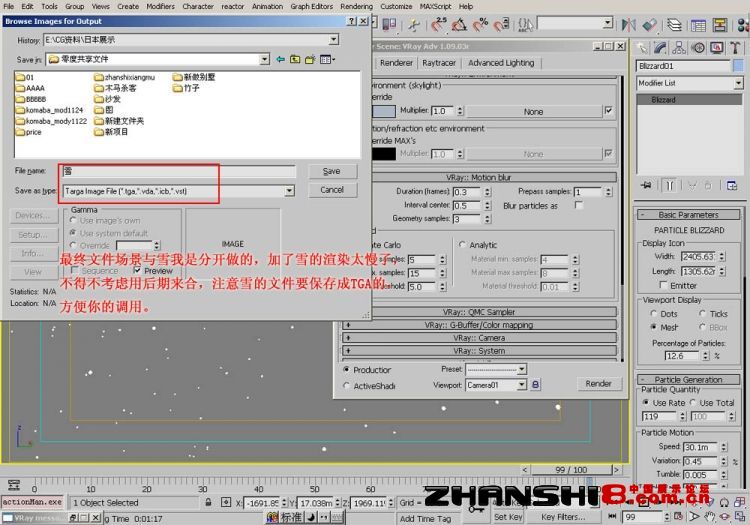Open the Modifier List dropdown
This screenshot has width=750, height=525.
[739, 83]
